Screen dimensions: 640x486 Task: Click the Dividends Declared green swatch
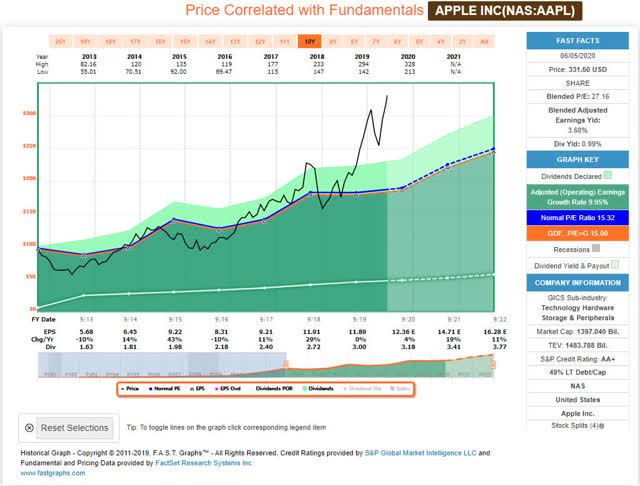click(608, 175)
